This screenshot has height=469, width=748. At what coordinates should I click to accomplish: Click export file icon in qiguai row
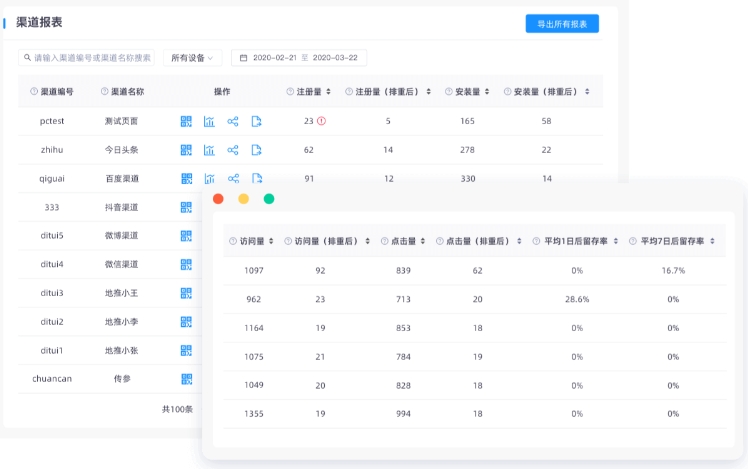[257, 178]
